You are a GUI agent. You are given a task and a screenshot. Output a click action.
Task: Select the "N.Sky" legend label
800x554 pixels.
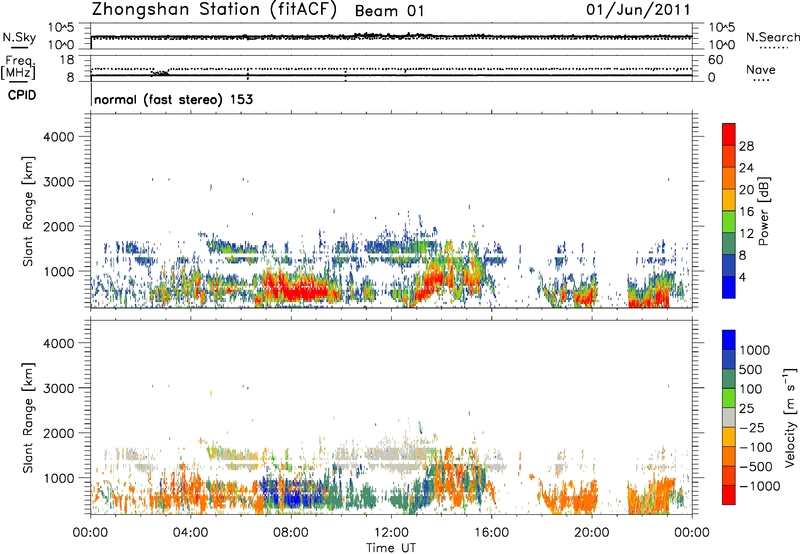[x=19, y=37]
